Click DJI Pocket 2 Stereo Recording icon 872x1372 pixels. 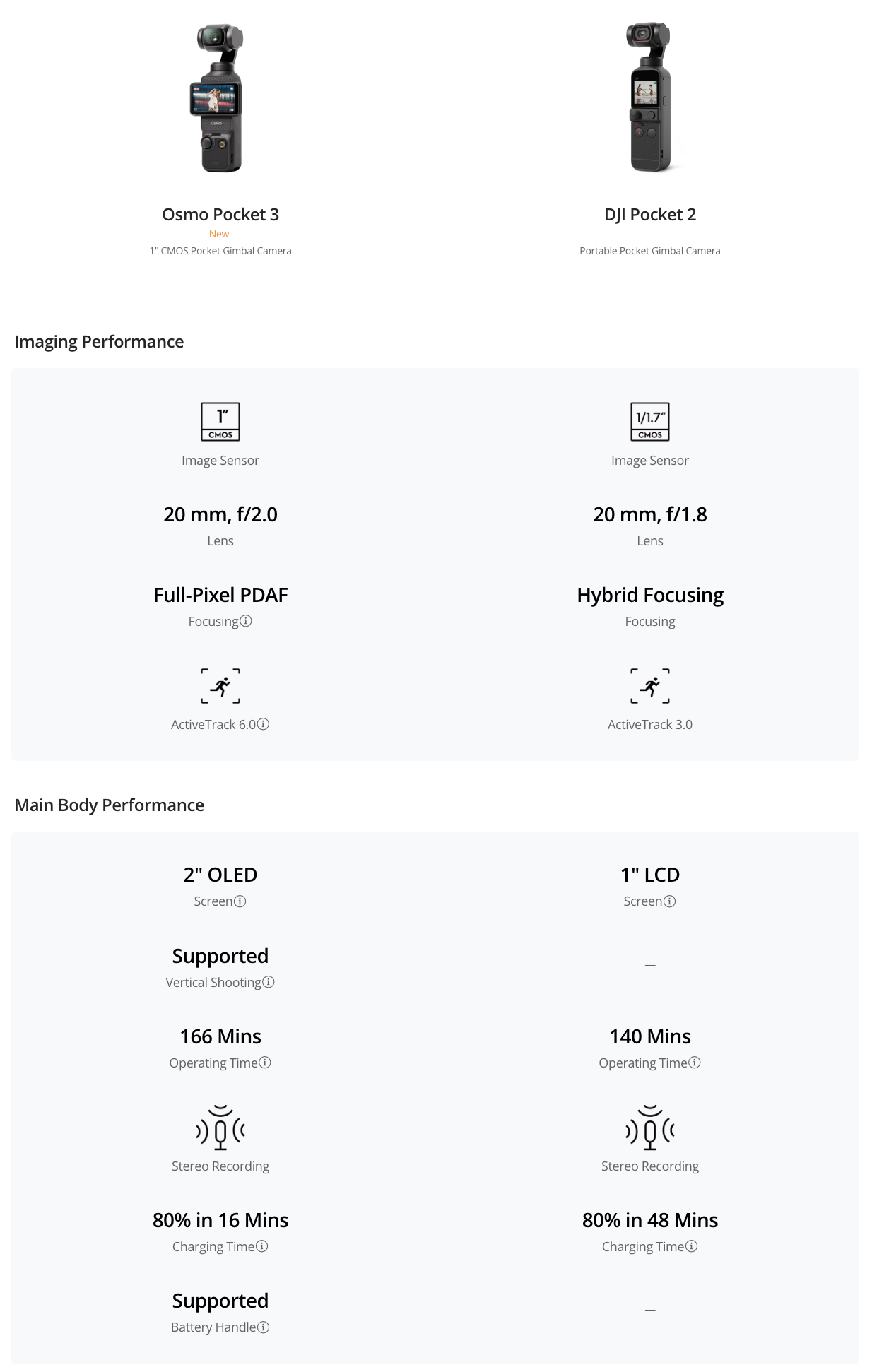[649, 1128]
